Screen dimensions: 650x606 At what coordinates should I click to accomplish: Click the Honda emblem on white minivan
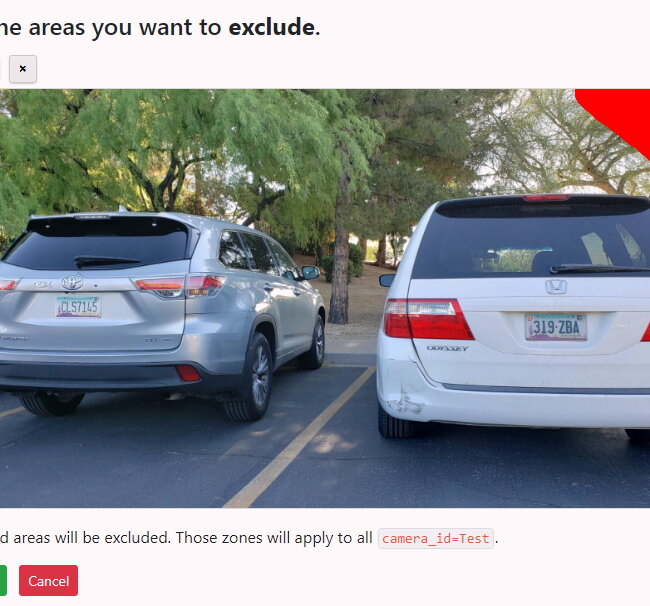(x=555, y=287)
